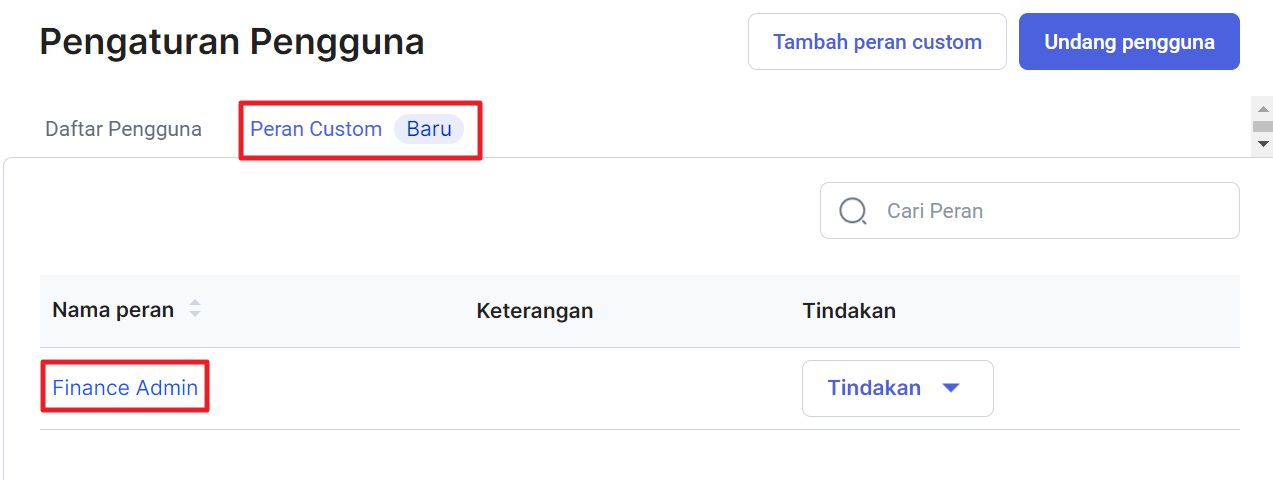Image resolution: width=1273 pixels, height=480 pixels.
Task: Click the ascending sort arrow beside Nama peran
Action: click(195, 304)
